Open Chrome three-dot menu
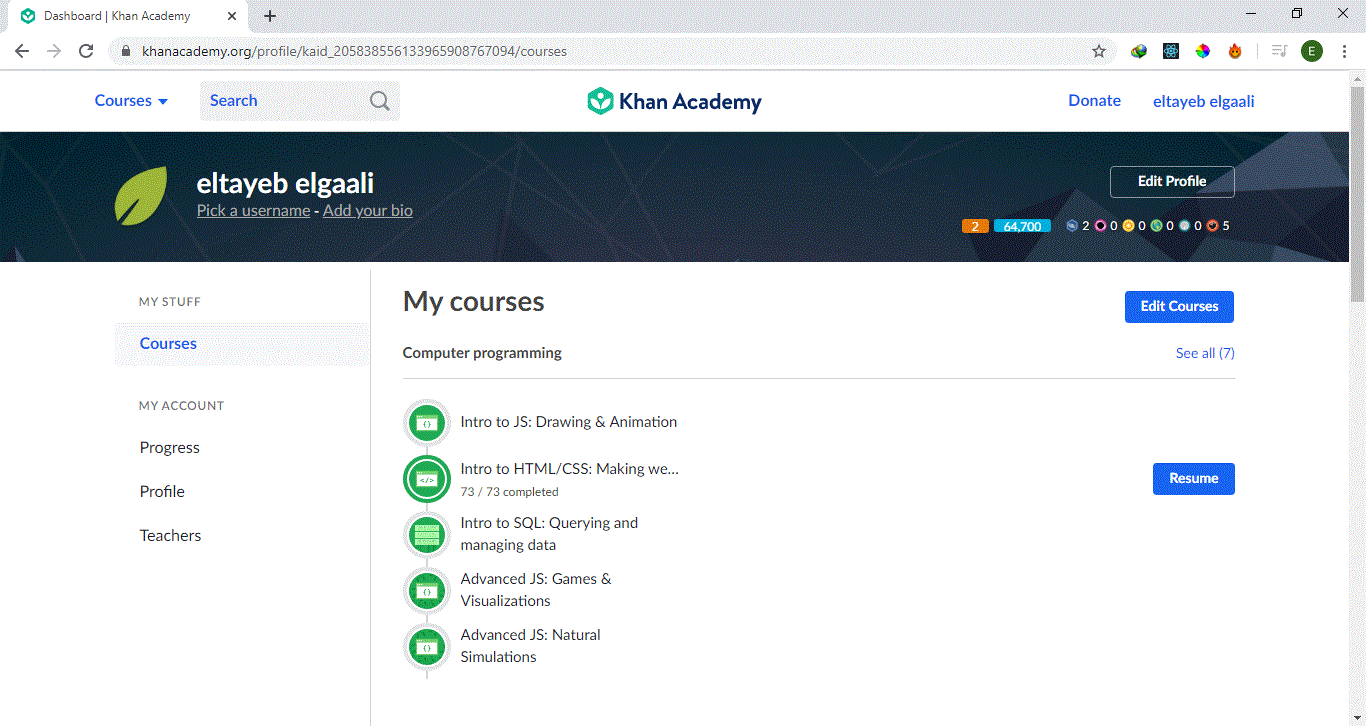Screen dimensions: 1366x726 pyautogui.click(x=1346, y=51)
